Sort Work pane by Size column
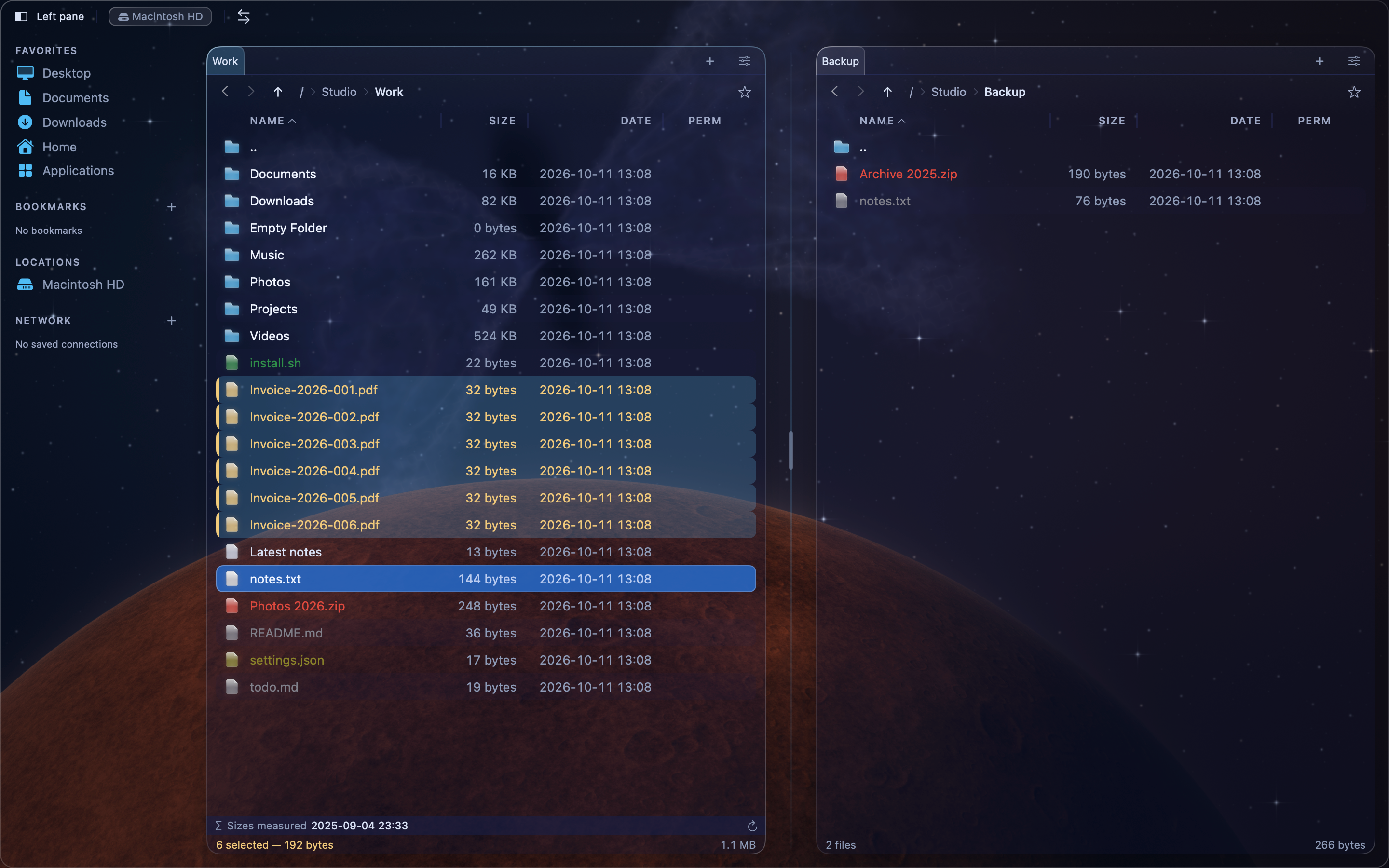The height and width of the screenshot is (868, 1389). pos(502,121)
